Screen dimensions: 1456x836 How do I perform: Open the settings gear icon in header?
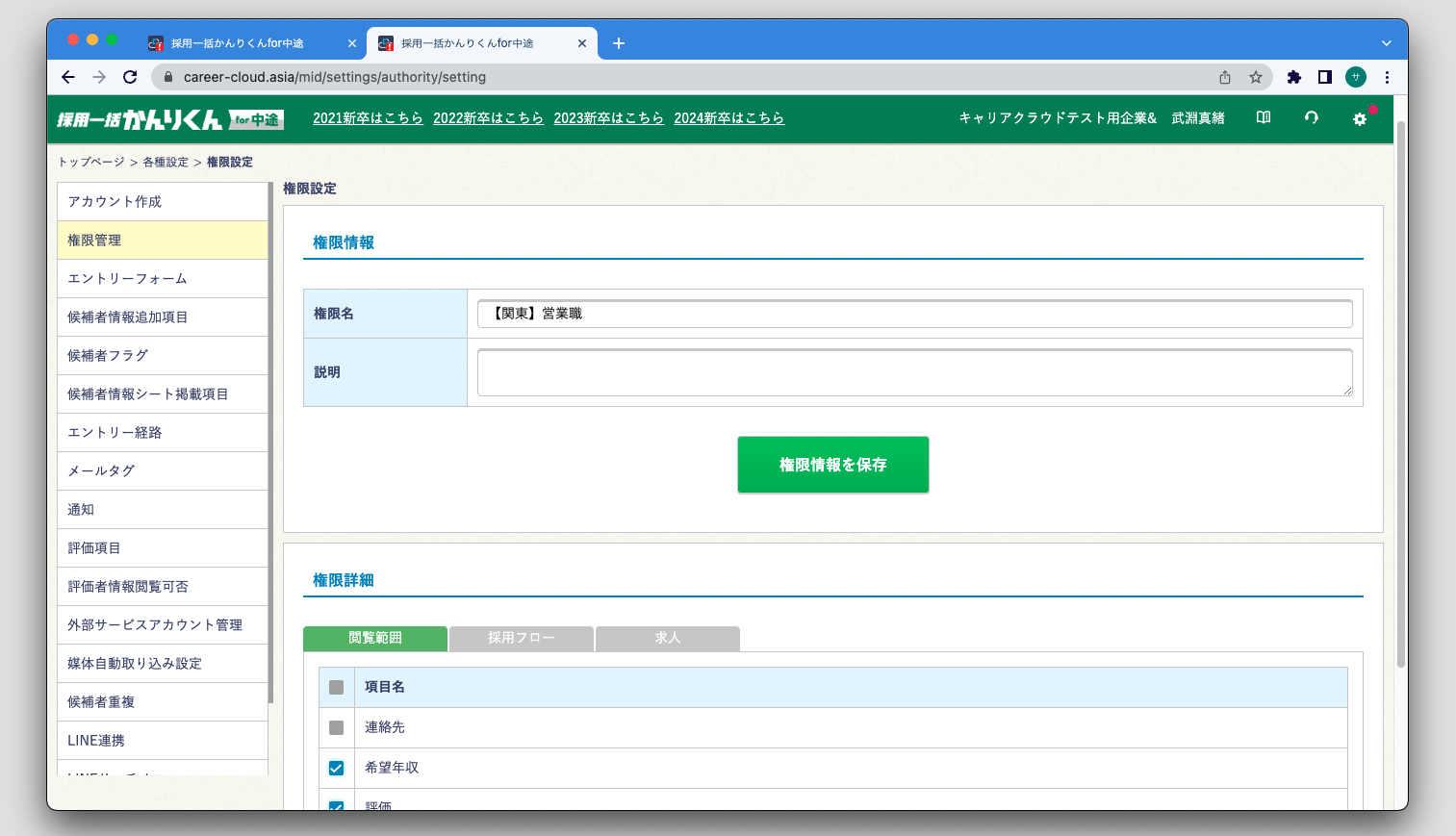point(1360,118)
